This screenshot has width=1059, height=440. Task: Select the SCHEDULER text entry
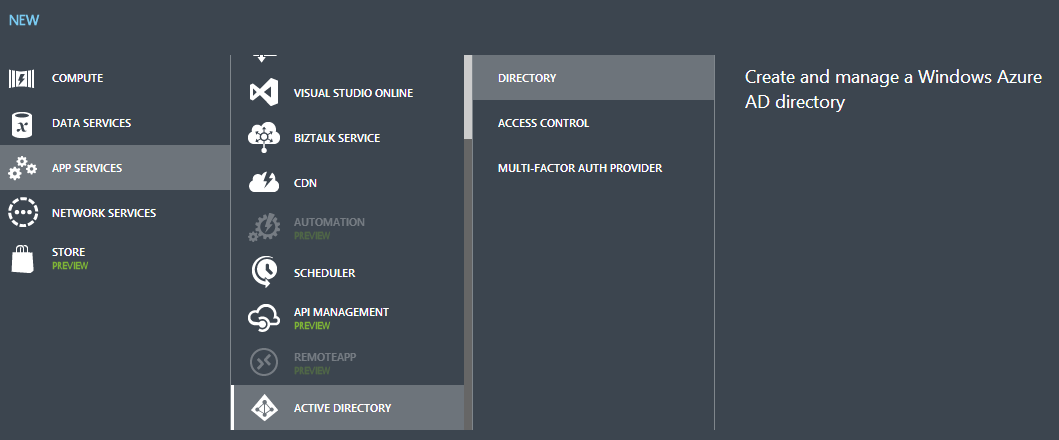click(324, 273)
